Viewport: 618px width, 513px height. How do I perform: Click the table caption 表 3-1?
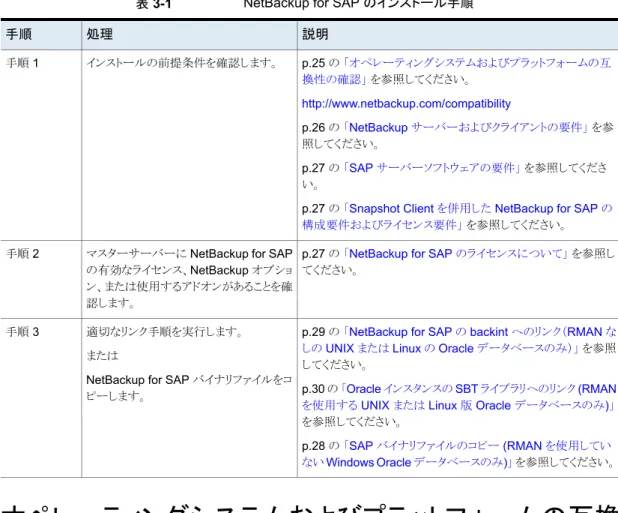[x=153, y=4]
